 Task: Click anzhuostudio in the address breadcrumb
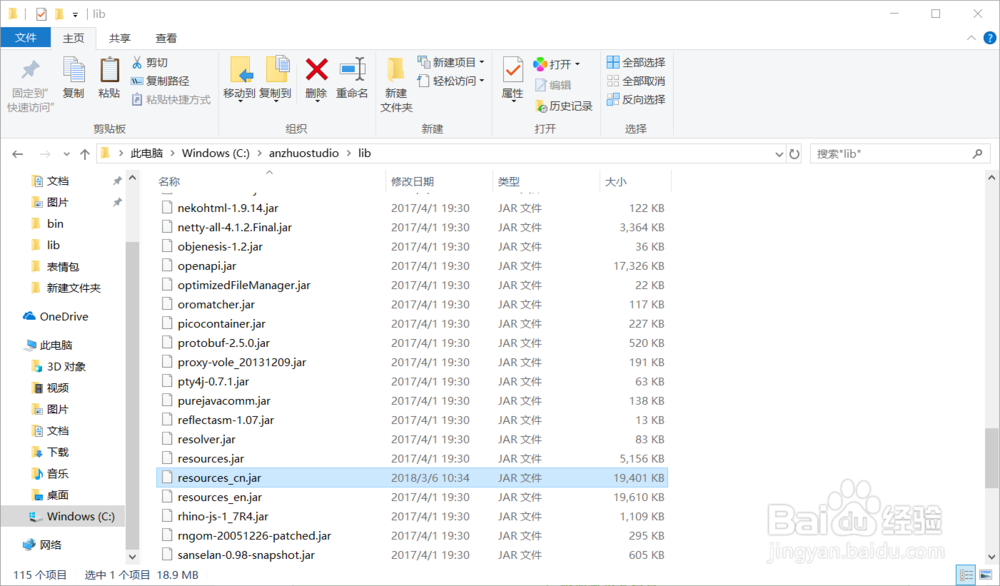coord(304,154)
